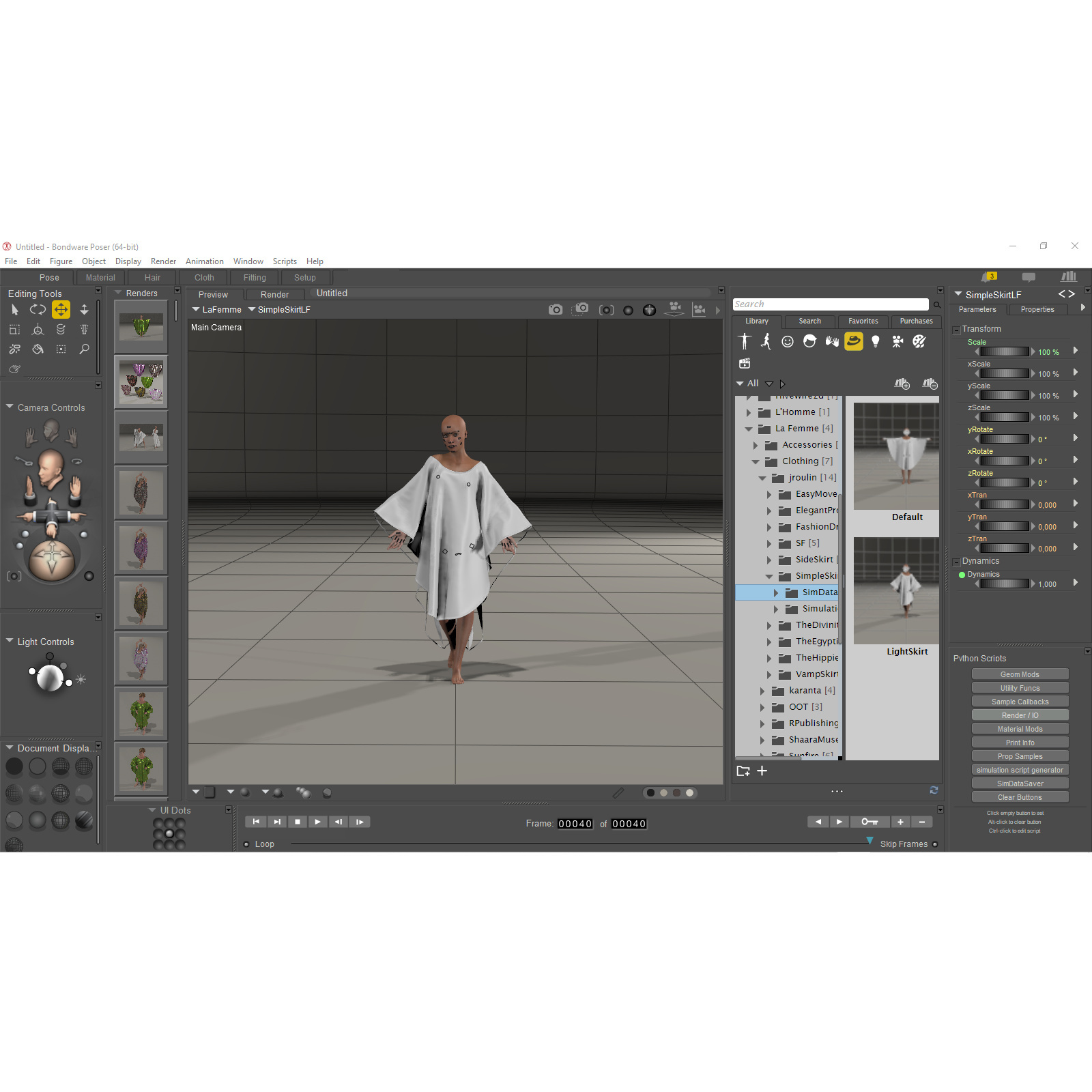Toggle the green Dynamics indicator dot
Screen dimensions: 1092x1092
pyautogui.click(x=962, y=575)
